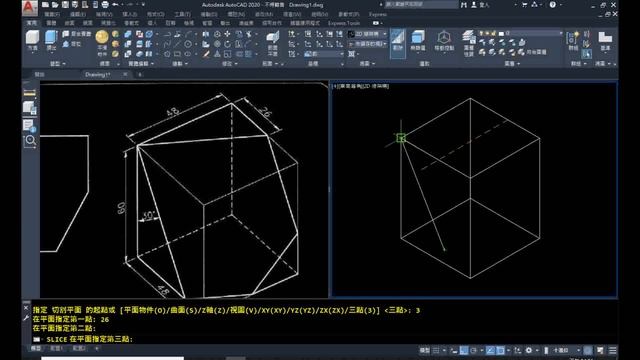
Task: Click the viewport label controls at top-left of right viewport
Action: tap(360, 86)
